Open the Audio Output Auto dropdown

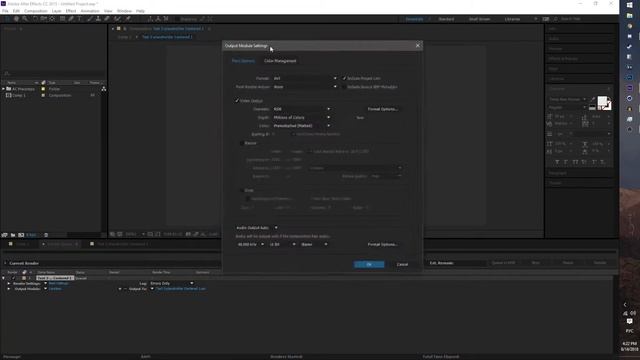click(x=257, y=227)
